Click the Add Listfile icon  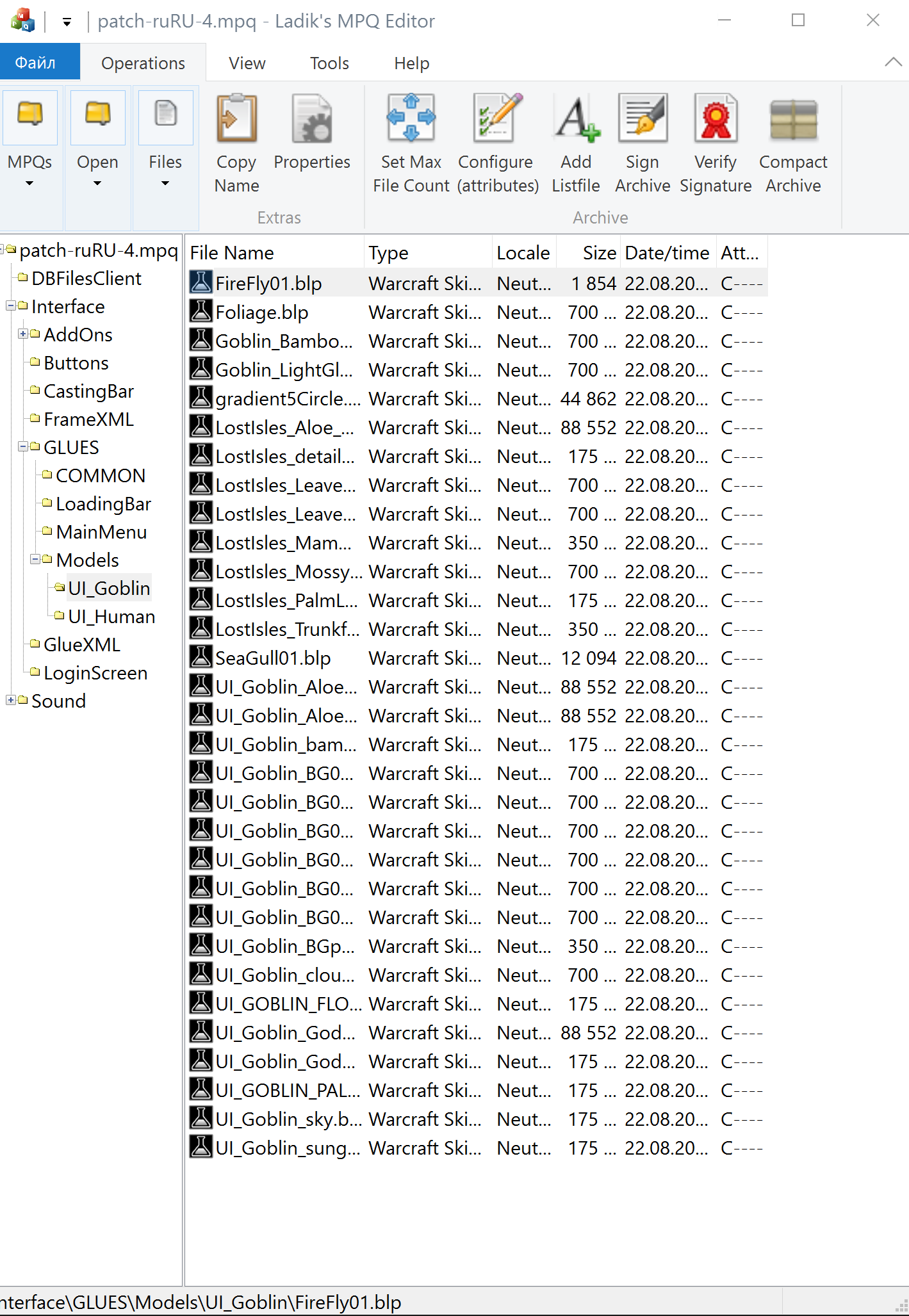click(577, 118)
